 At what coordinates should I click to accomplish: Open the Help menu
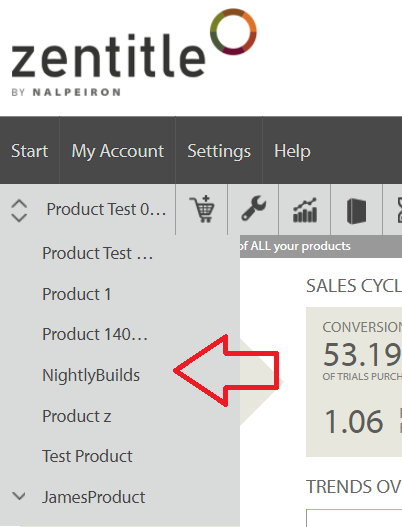[292, 151]
